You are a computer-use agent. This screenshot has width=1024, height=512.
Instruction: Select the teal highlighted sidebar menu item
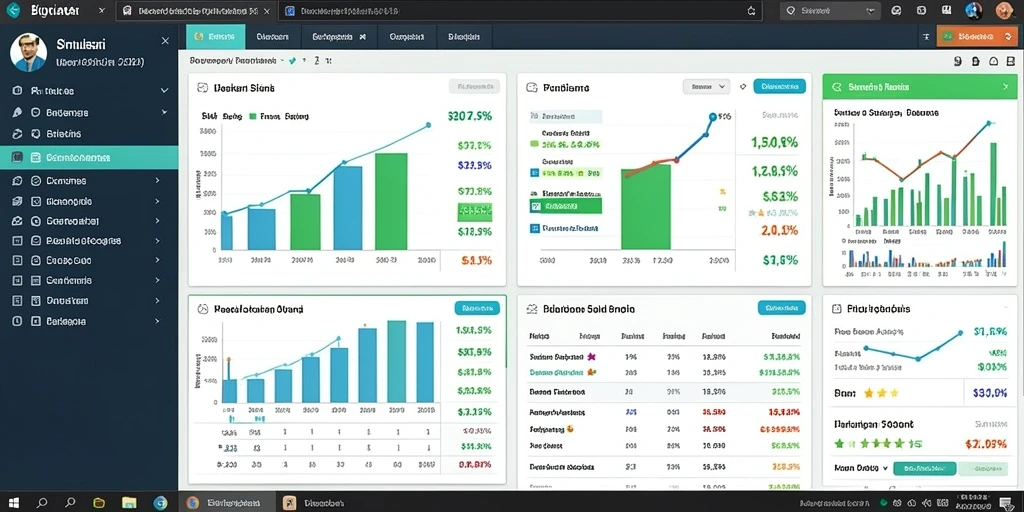[x=89, y=157]
